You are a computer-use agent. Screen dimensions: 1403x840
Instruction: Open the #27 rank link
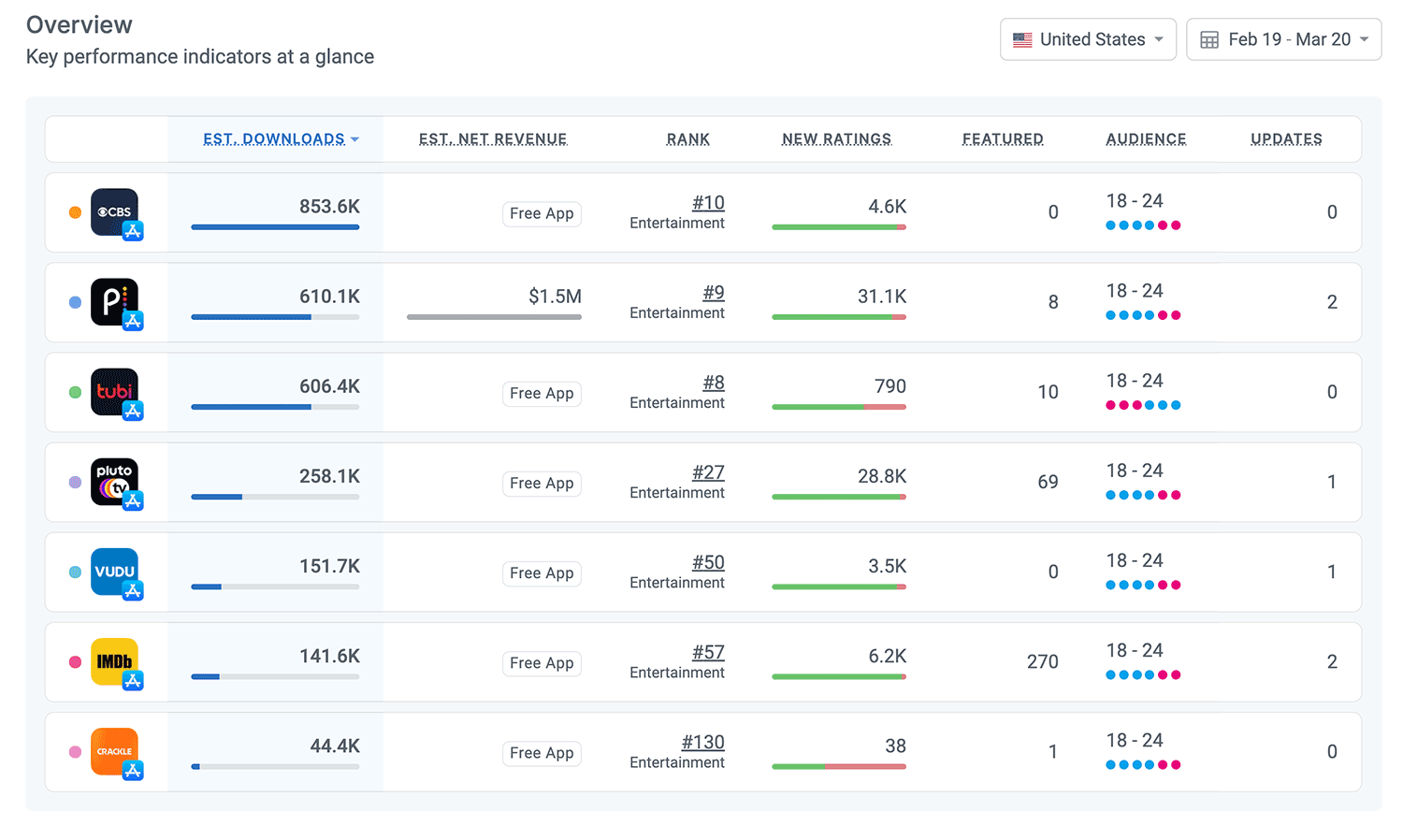pyautogui.click(x=708, y=472)
